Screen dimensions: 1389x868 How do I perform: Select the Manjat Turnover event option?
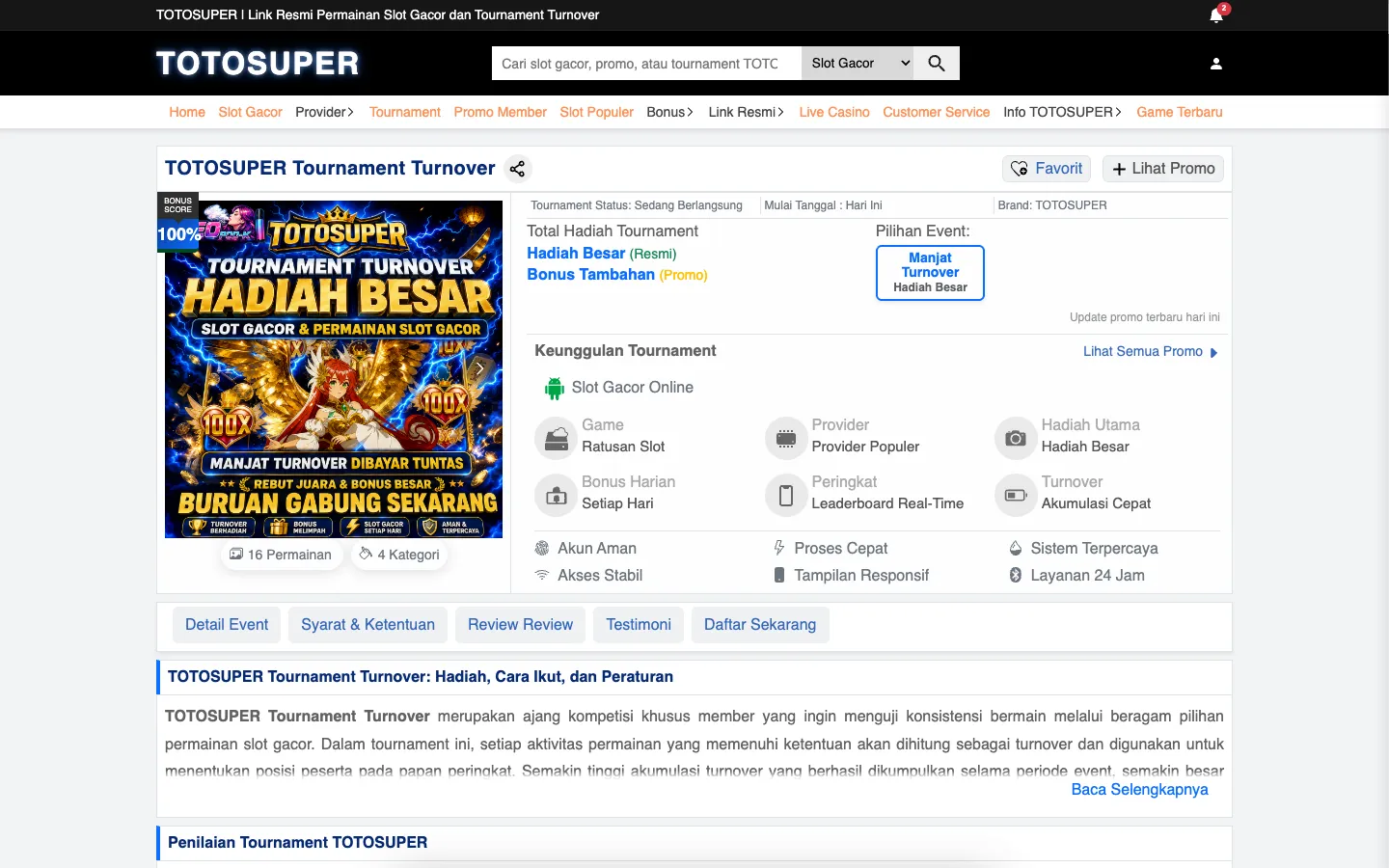click(x=930, y=273)
